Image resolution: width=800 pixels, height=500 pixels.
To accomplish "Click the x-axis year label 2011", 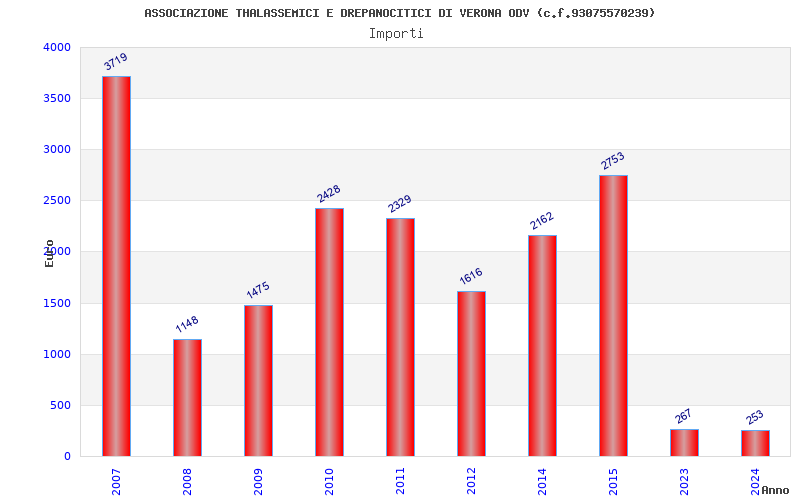I will 399,482.
